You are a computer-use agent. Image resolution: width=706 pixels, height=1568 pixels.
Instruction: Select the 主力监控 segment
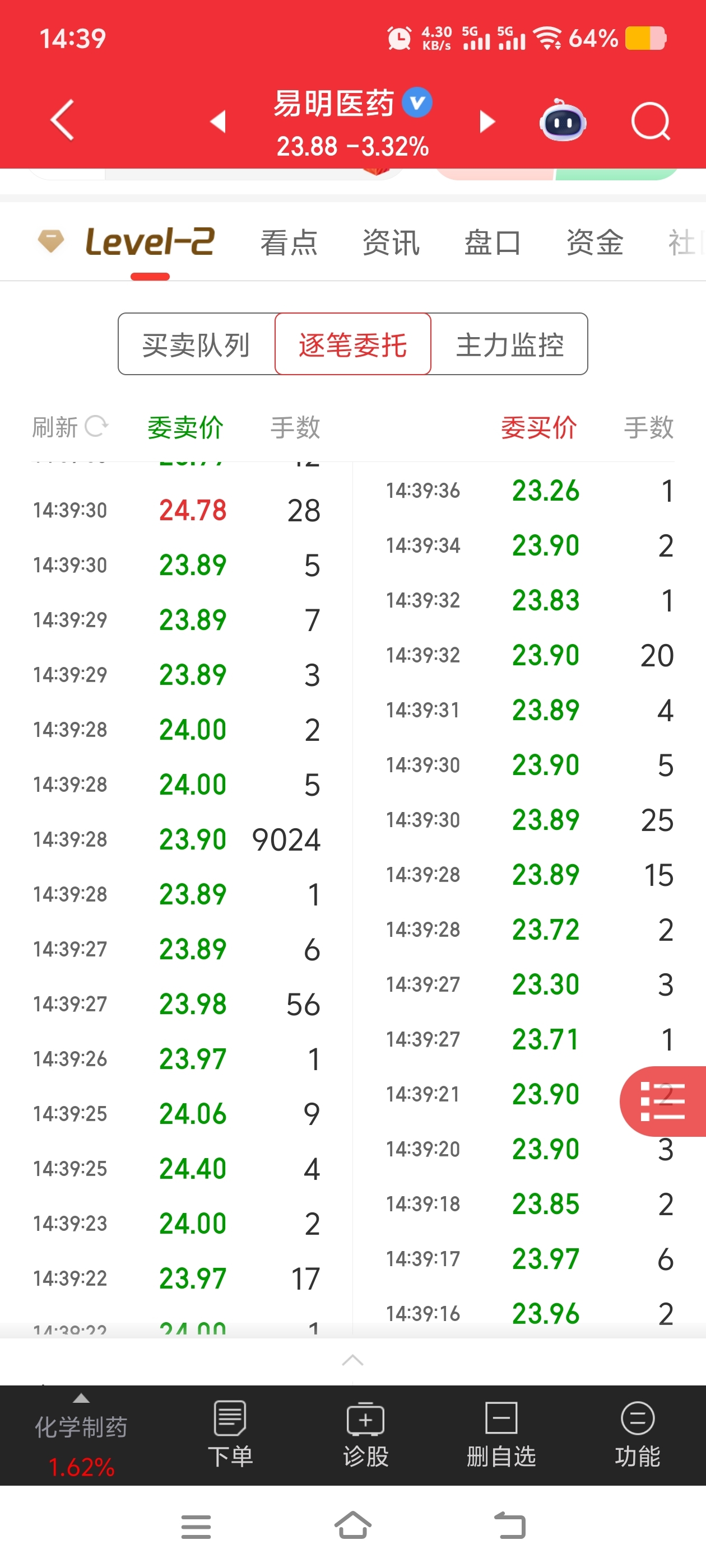[x=510, y=344]
